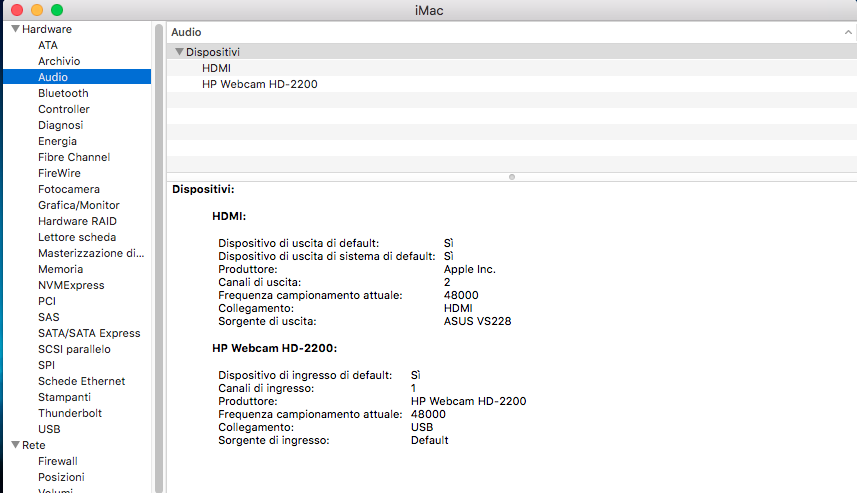Screen dimensions: 857x493
Task: Click the Apple Inc. manufacturer value
Action: 469,269
